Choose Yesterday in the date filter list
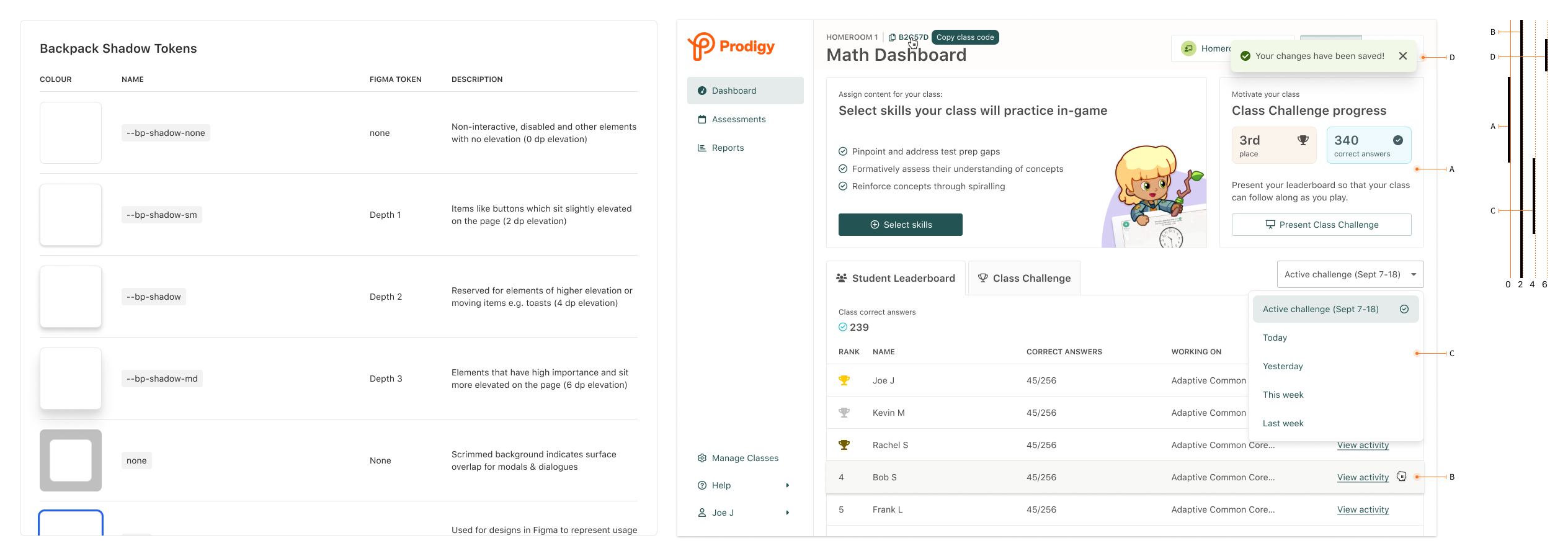Viewport: 1568px width, 556px height. click(1283, 366)
